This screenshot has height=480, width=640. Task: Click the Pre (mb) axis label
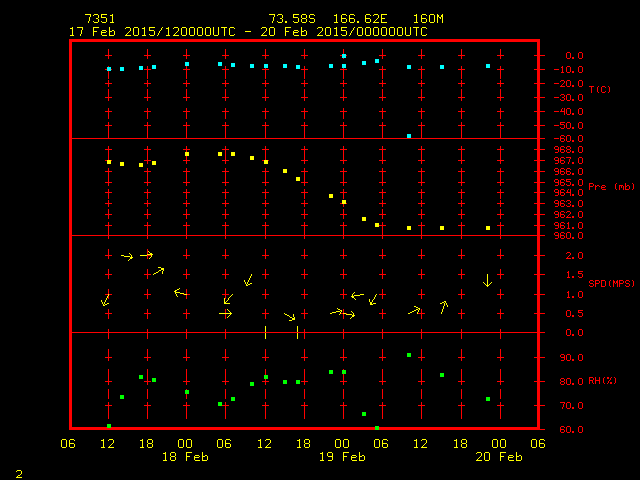tap(611, 187)
